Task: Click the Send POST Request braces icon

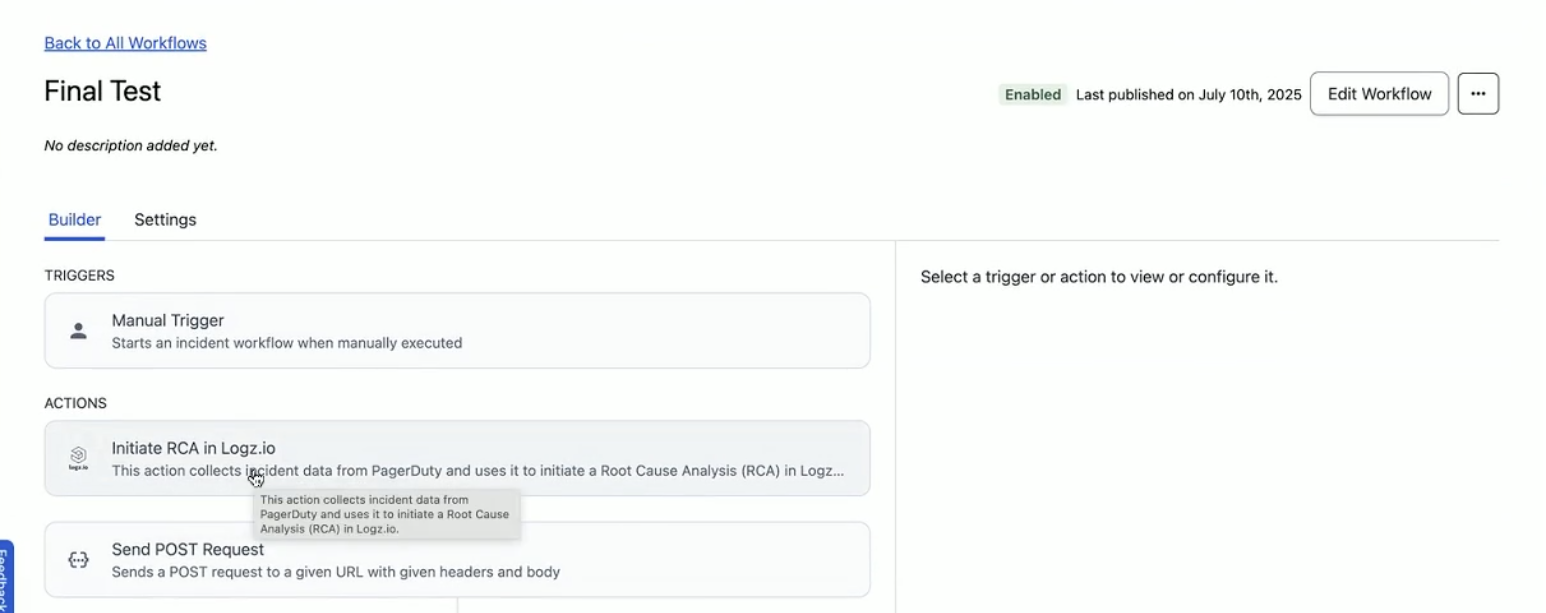Action: [79, 560]
